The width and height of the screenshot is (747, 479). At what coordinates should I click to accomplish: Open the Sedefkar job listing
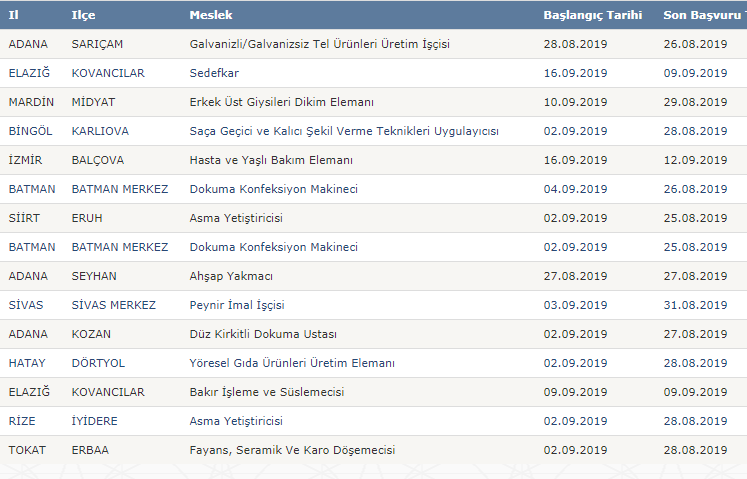tap(214, 73)
